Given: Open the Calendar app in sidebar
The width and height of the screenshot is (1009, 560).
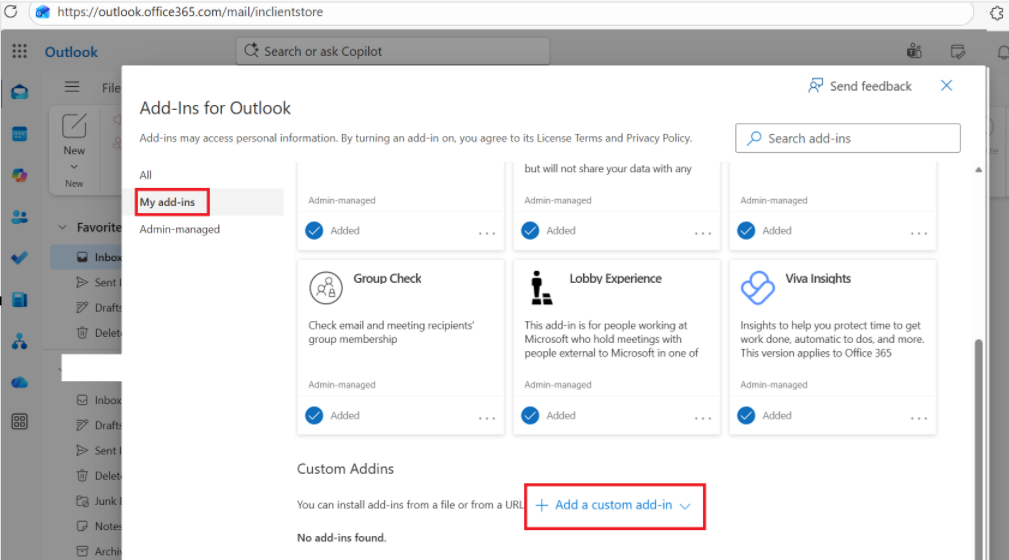Looking at the screenshot, I should pyautogui.click(x=19, y=134).
